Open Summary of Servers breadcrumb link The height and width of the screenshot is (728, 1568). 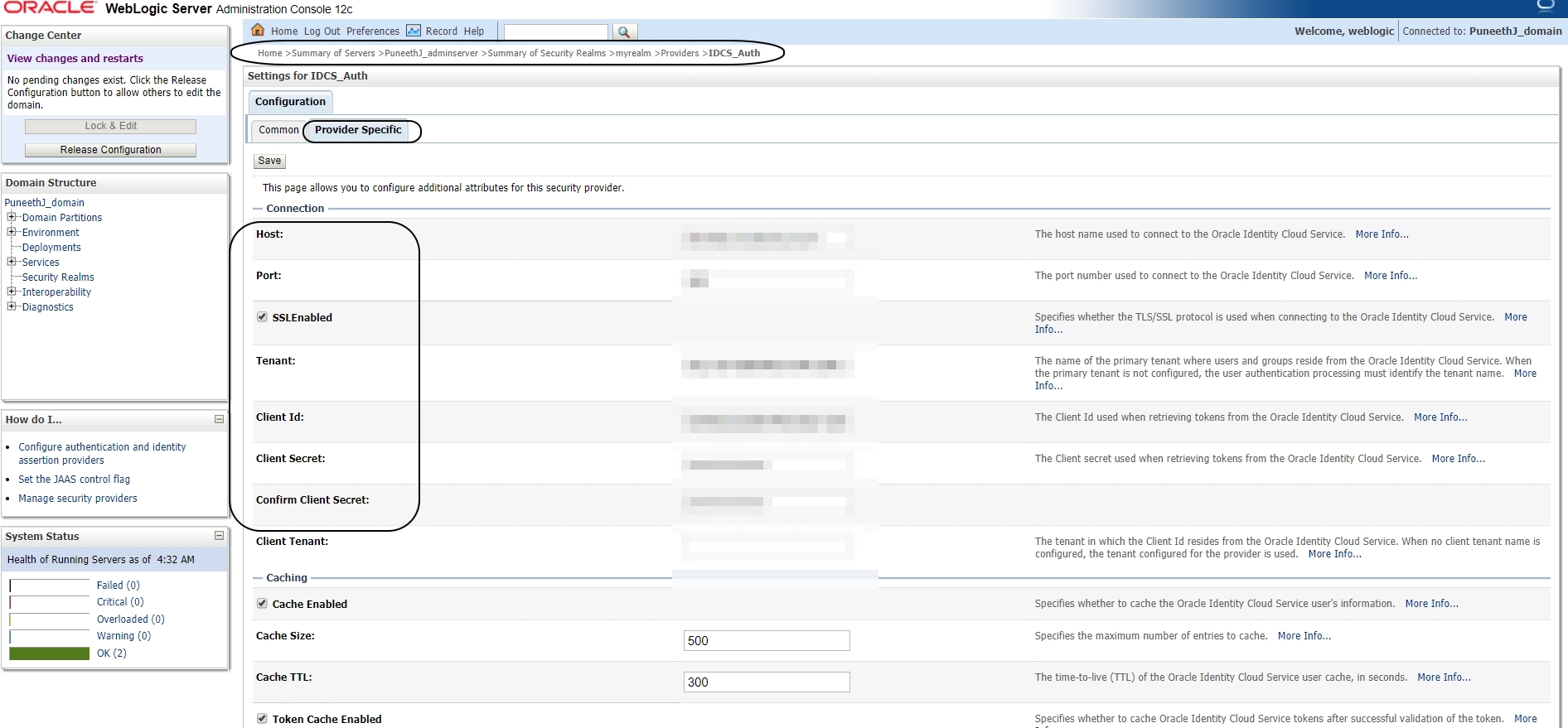click(x=333, y=53)
